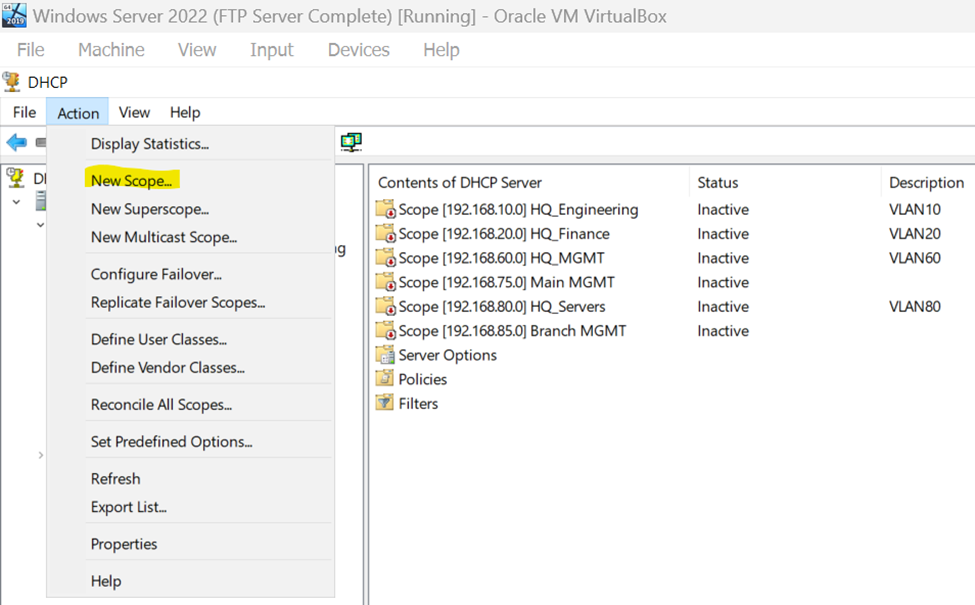
Task: Click the VLAN80 description cell
Action: (915, 307)
